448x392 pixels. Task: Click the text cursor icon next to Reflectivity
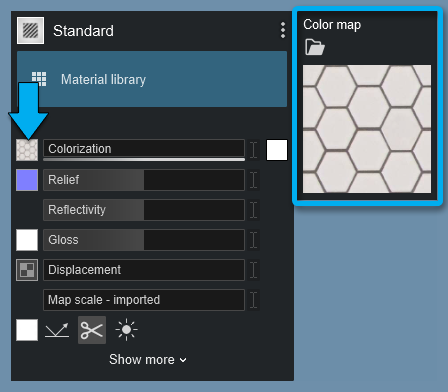tap(254, 210)
